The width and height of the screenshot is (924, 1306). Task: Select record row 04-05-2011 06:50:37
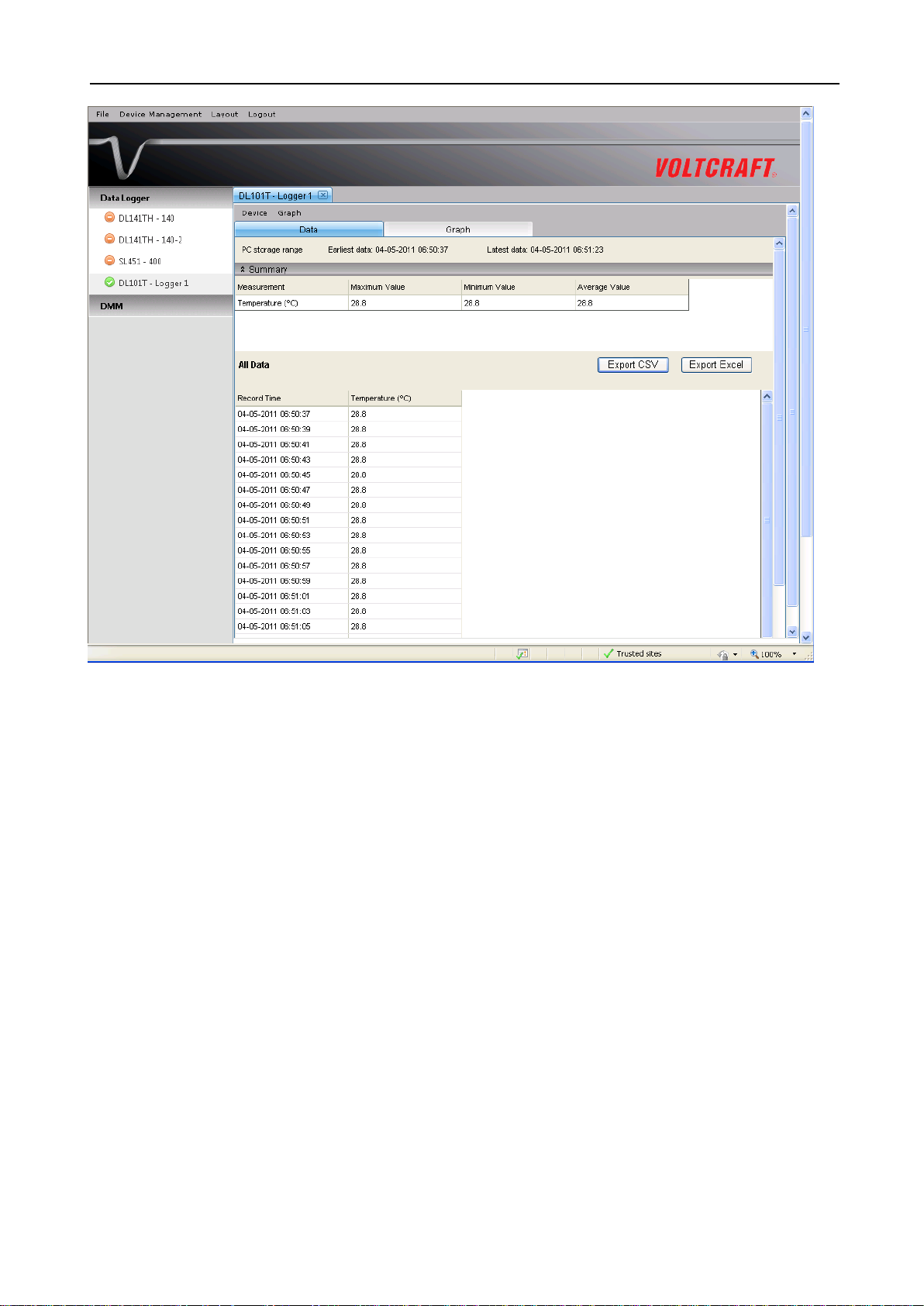[x=348, y=414]
